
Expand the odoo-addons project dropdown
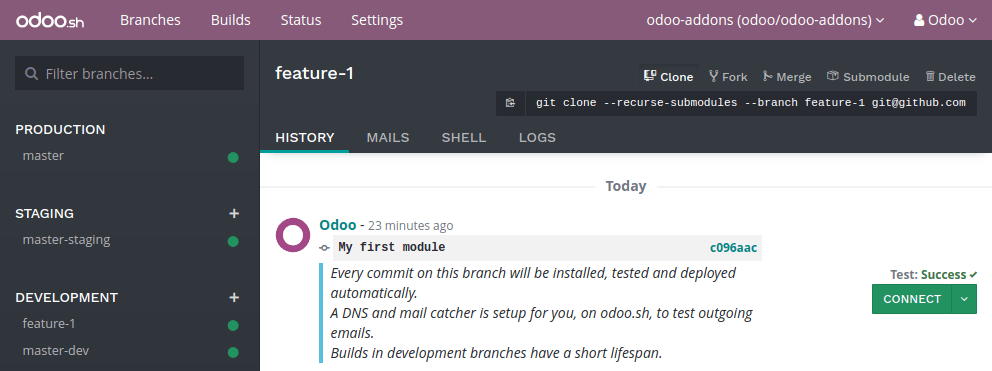click(x=765, y=20)
